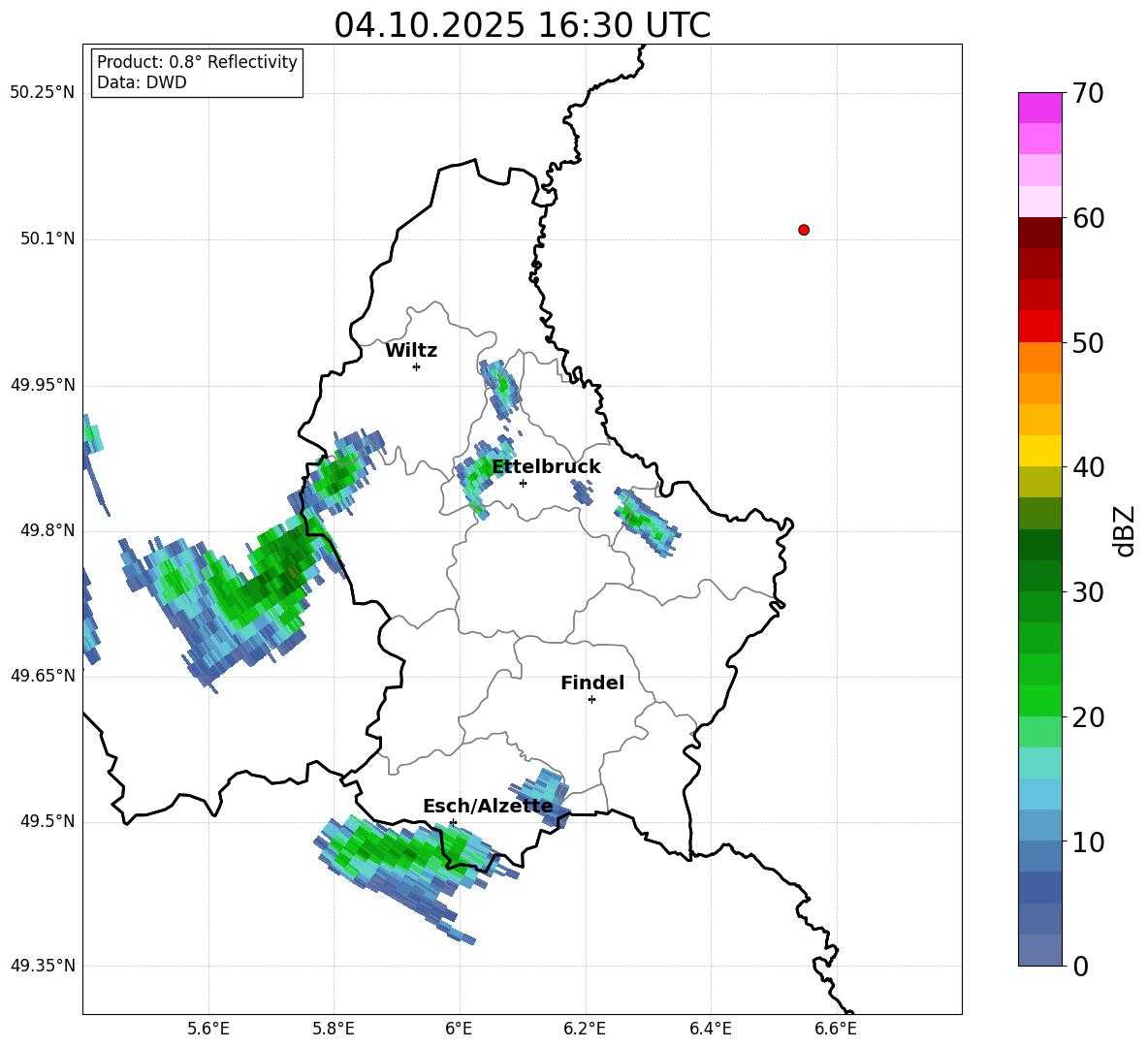Click the 0 colorbar tick label
This screenshot has height=1048, width=1148.
(x=1080, y=967)
